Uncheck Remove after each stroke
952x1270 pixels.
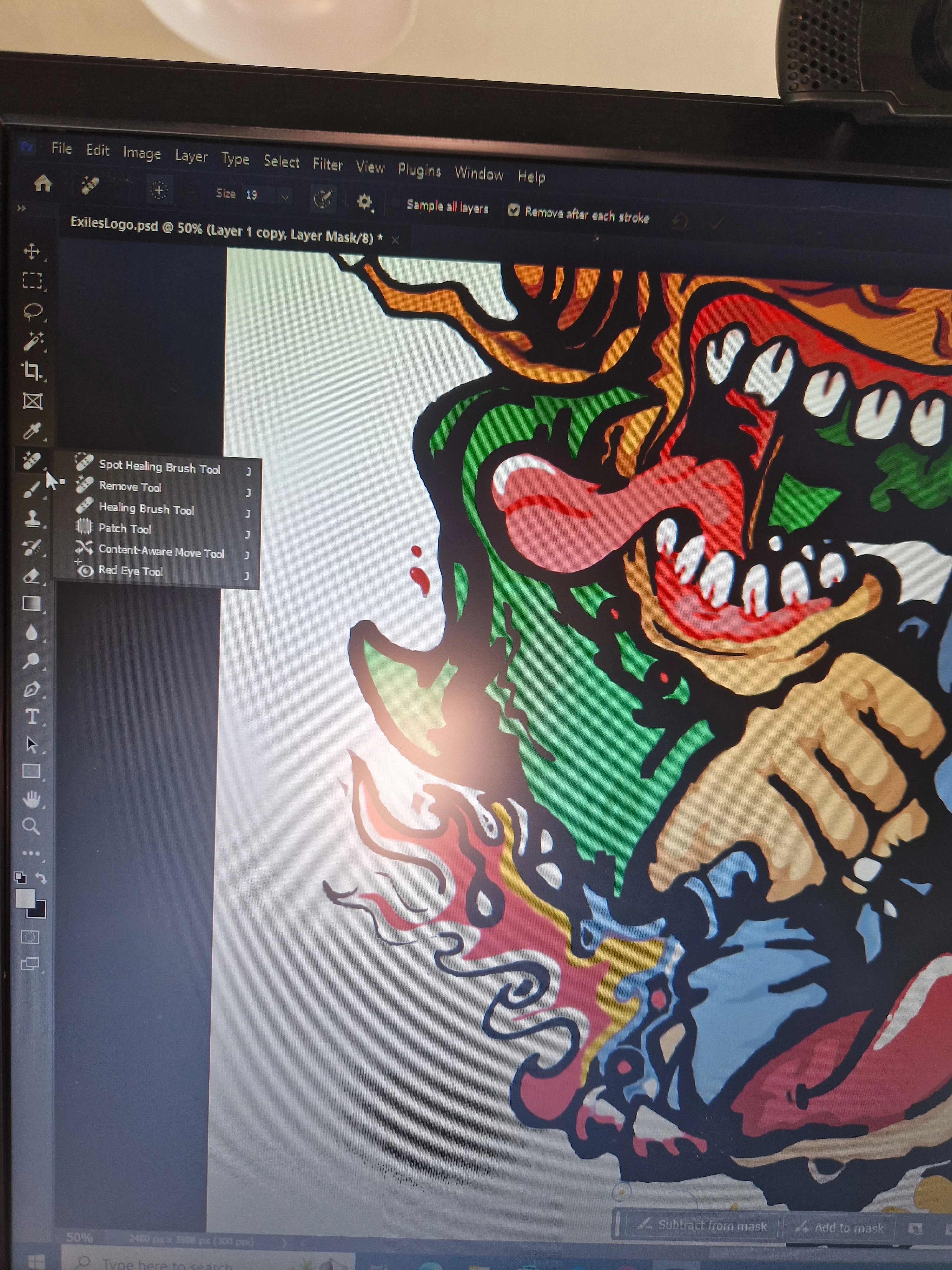[513, 211]
